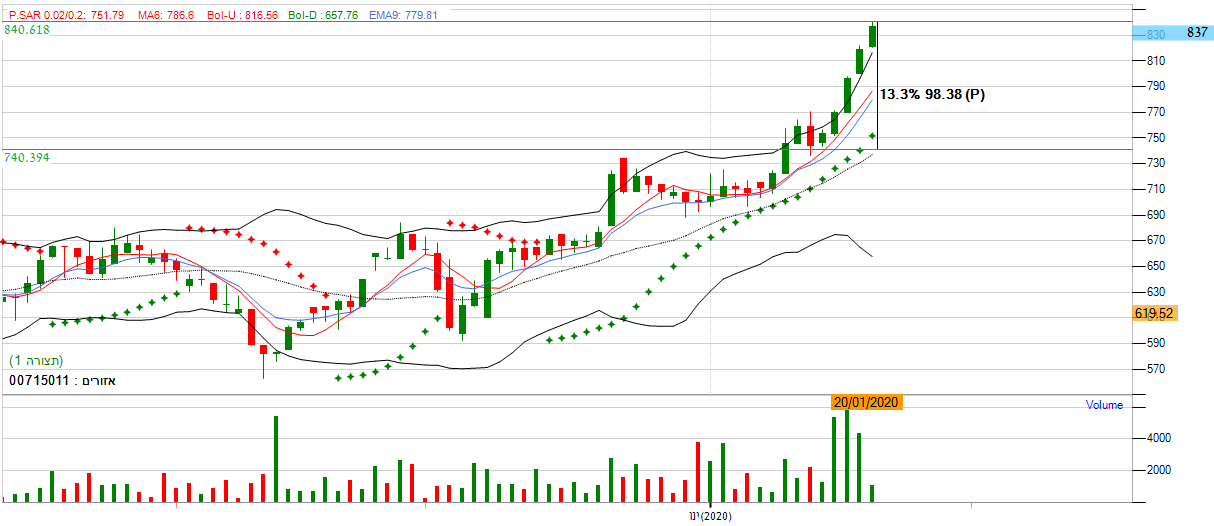
Task: Select the Bol-D lower band legend
Action: tap(322, 16)
